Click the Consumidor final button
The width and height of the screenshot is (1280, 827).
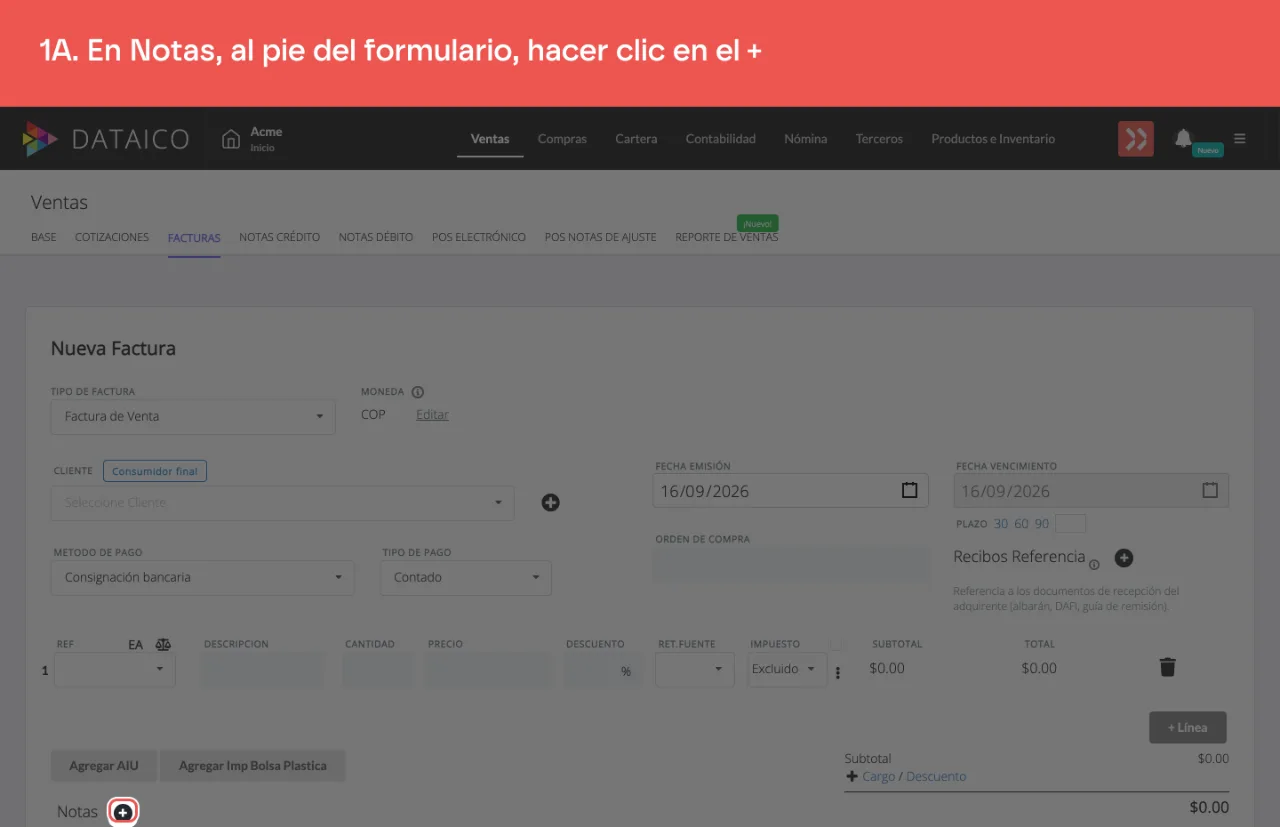155,471
